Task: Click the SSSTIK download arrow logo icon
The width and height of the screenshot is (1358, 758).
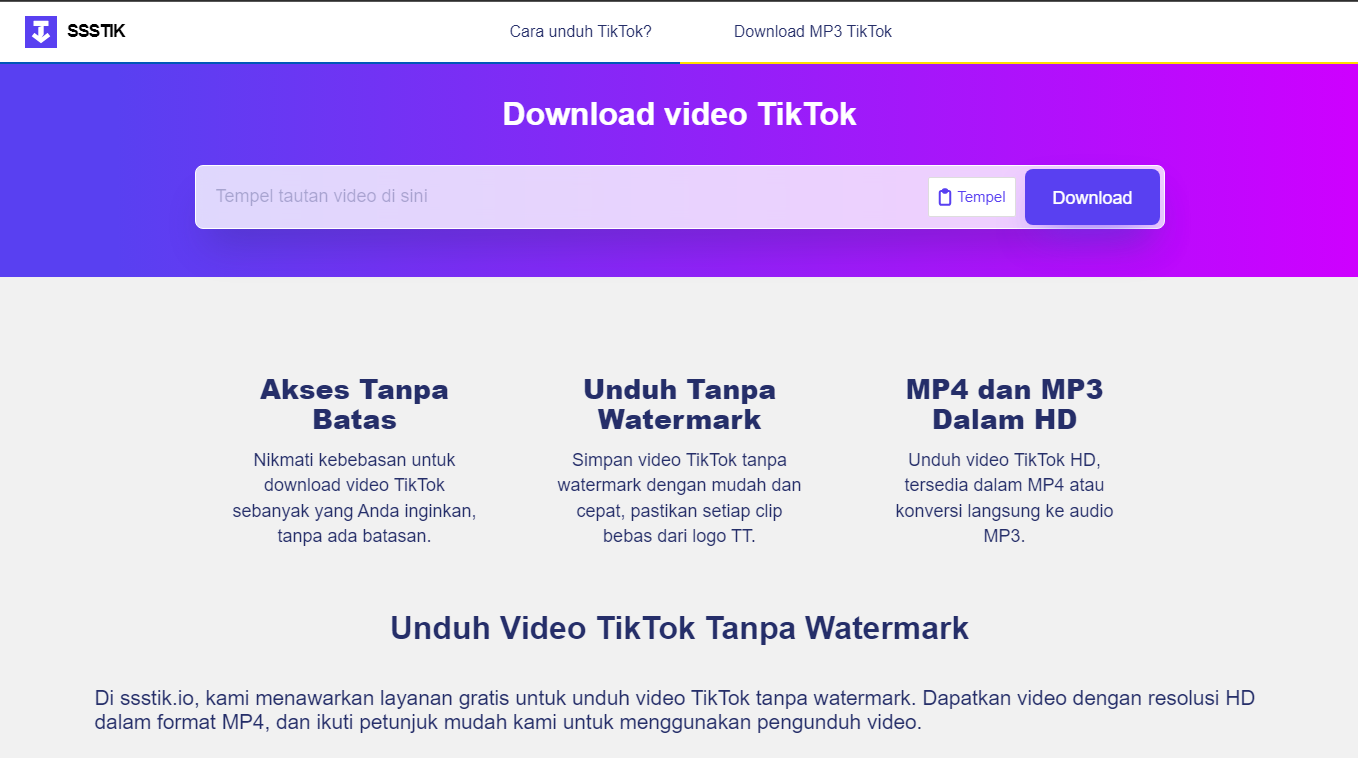Action: point(41,32)
